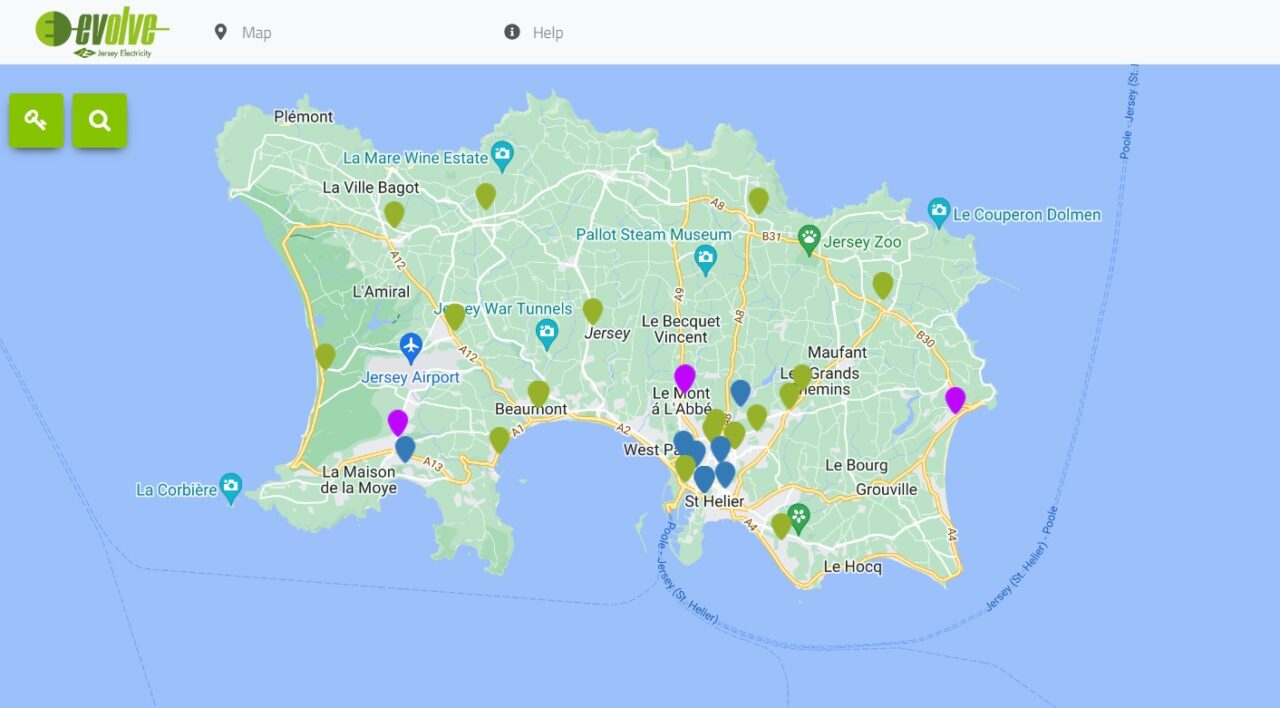Select green charger pin near La Ville Bagot
1280x708 pixels.
click(x=394, y=213)
